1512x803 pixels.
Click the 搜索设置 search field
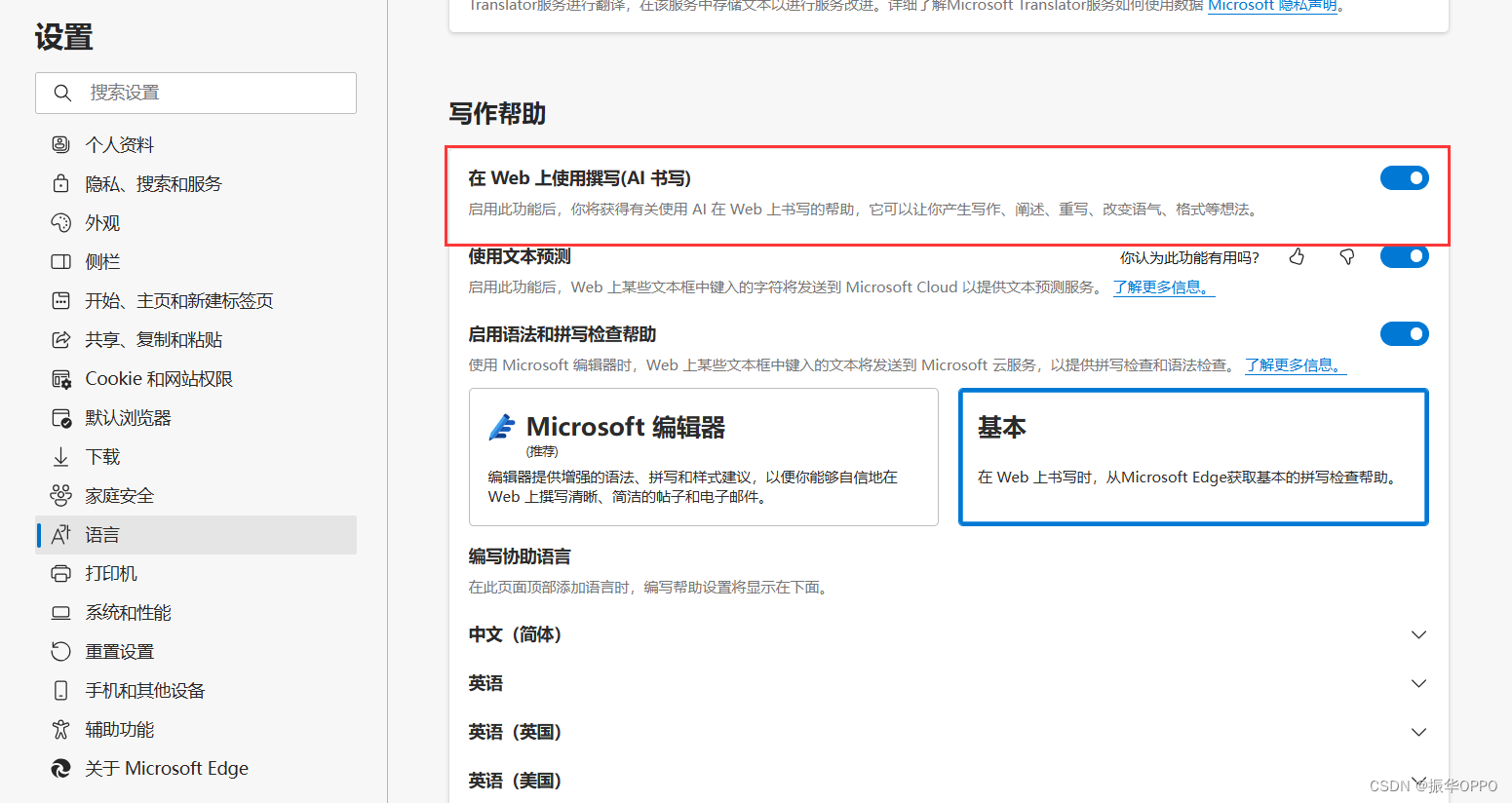[x=196, y=93]
